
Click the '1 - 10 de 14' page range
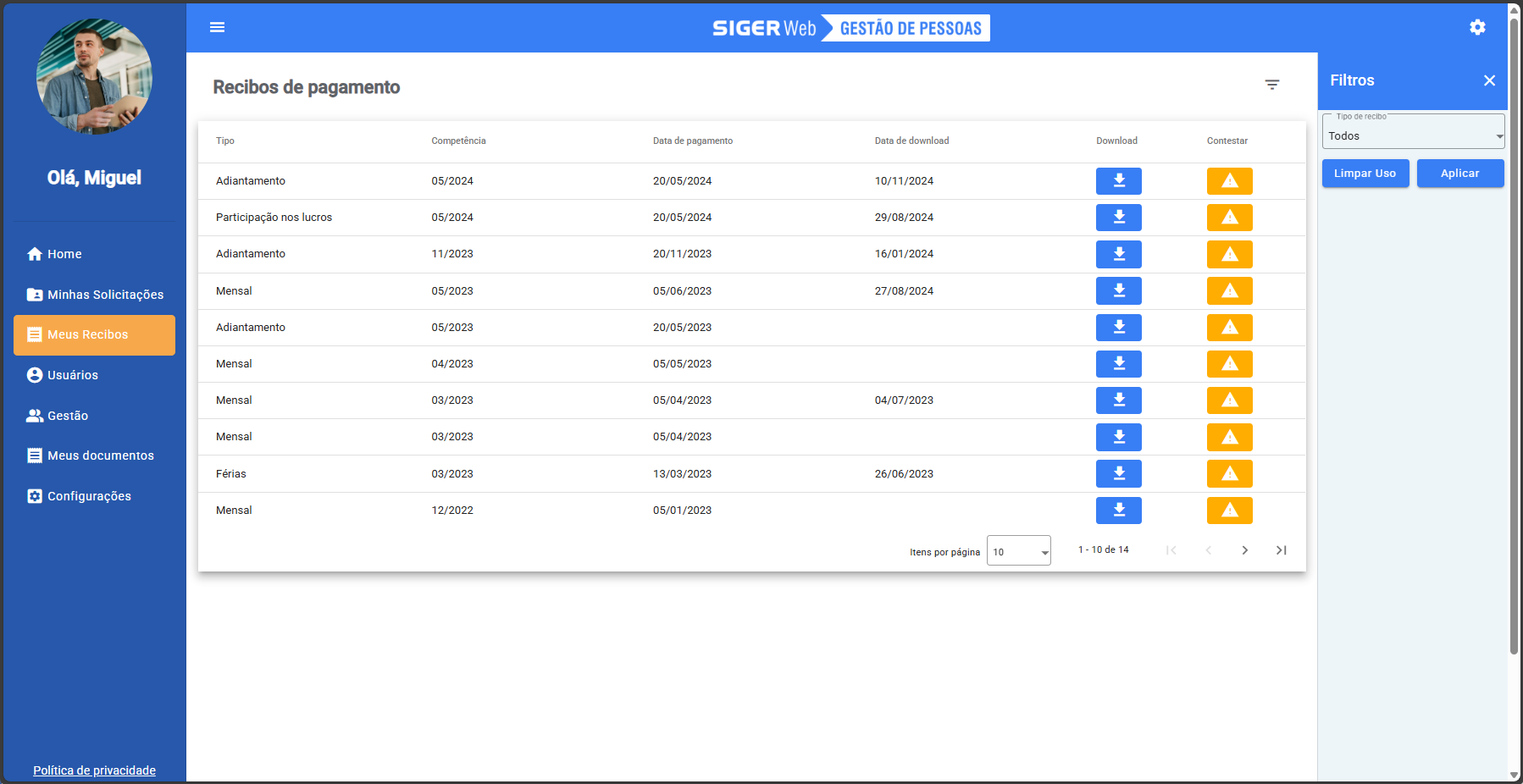tap(1103, 550)
